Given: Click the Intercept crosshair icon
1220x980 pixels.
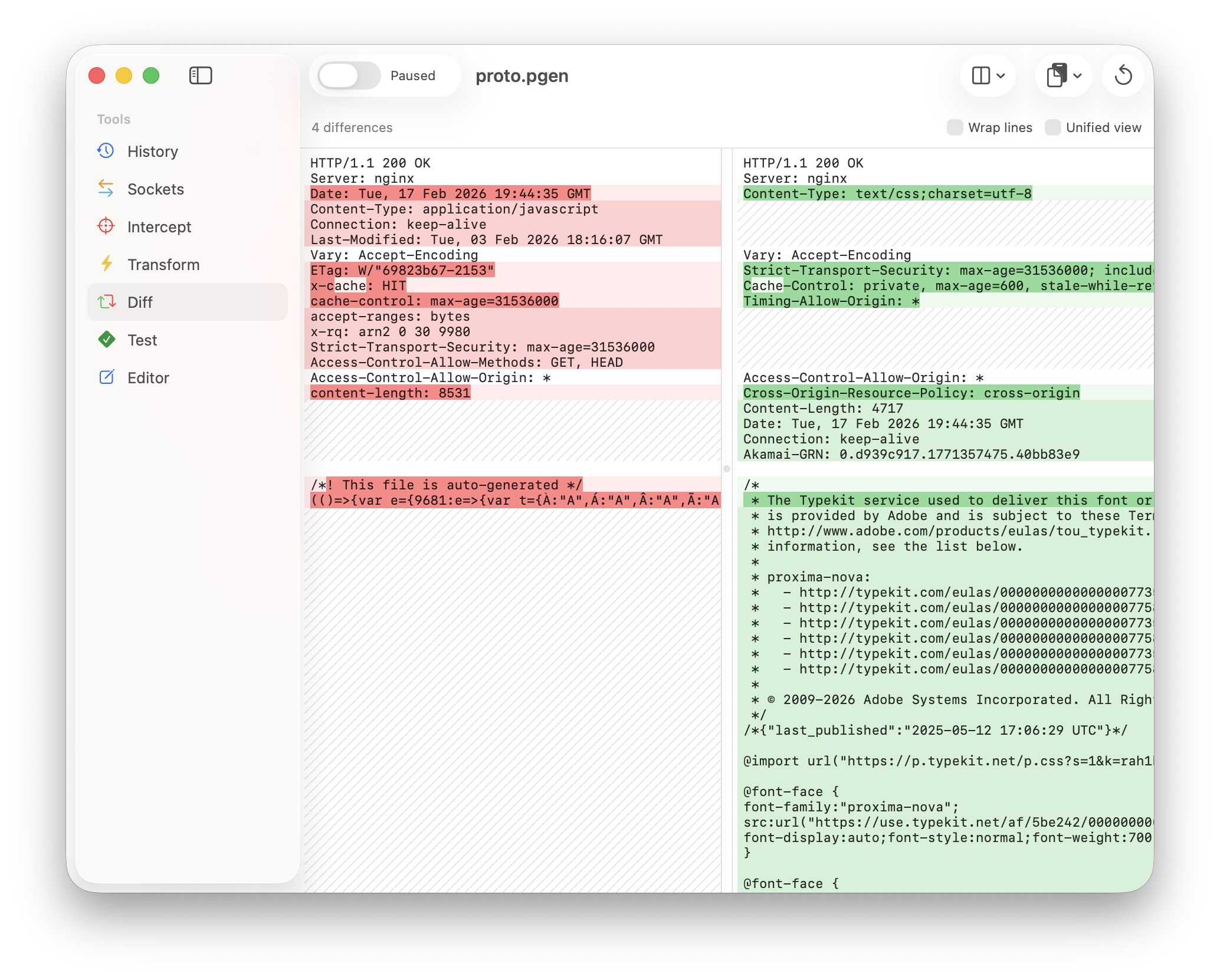Looking at the screenshot, I should click(106, 226).
